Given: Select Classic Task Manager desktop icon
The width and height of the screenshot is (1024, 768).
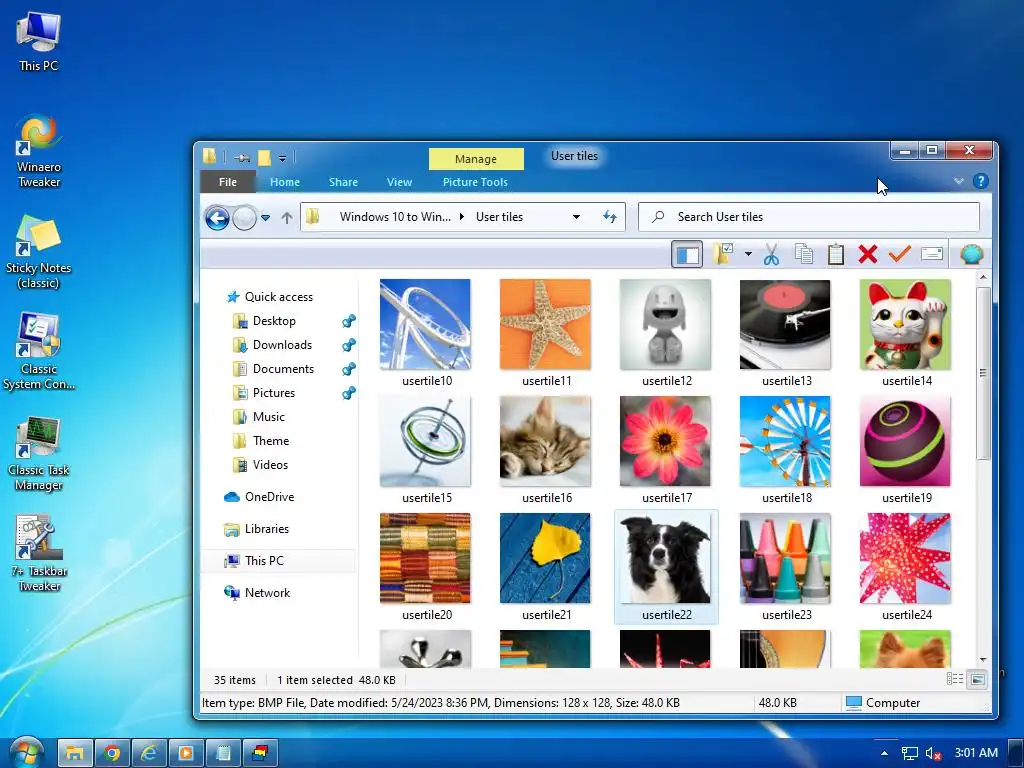Looking at the screenshot, I should (x=39, y=453).
